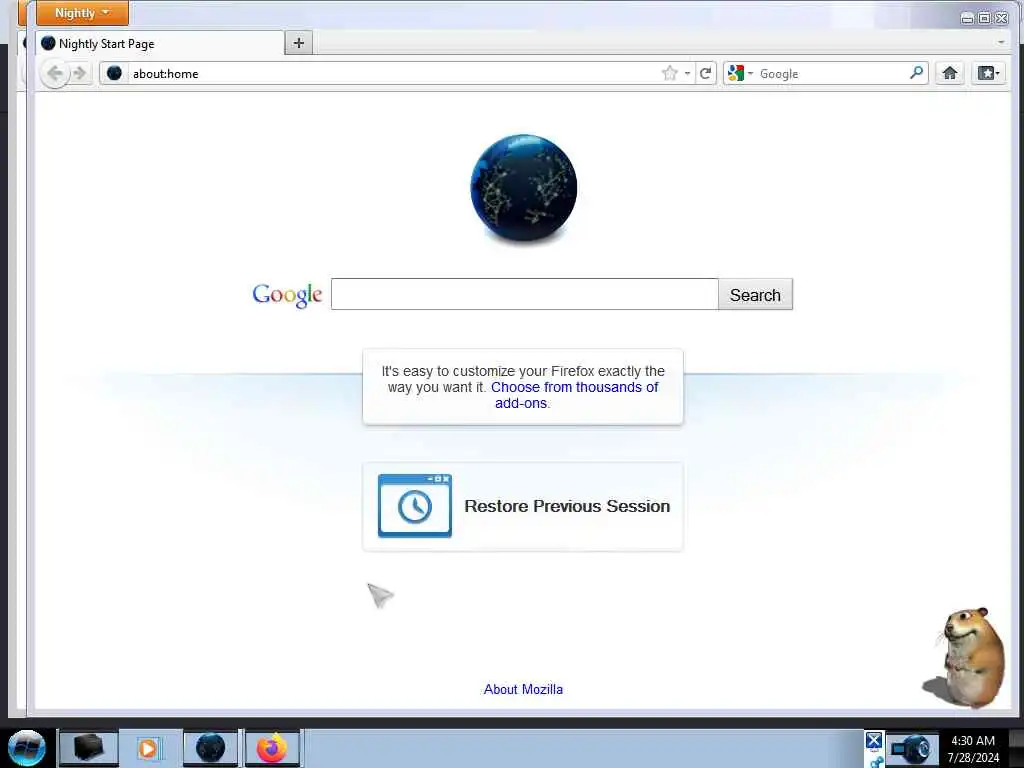Close the Nightly window
Screen dimensions: 1024x768
click(1001, 18)
